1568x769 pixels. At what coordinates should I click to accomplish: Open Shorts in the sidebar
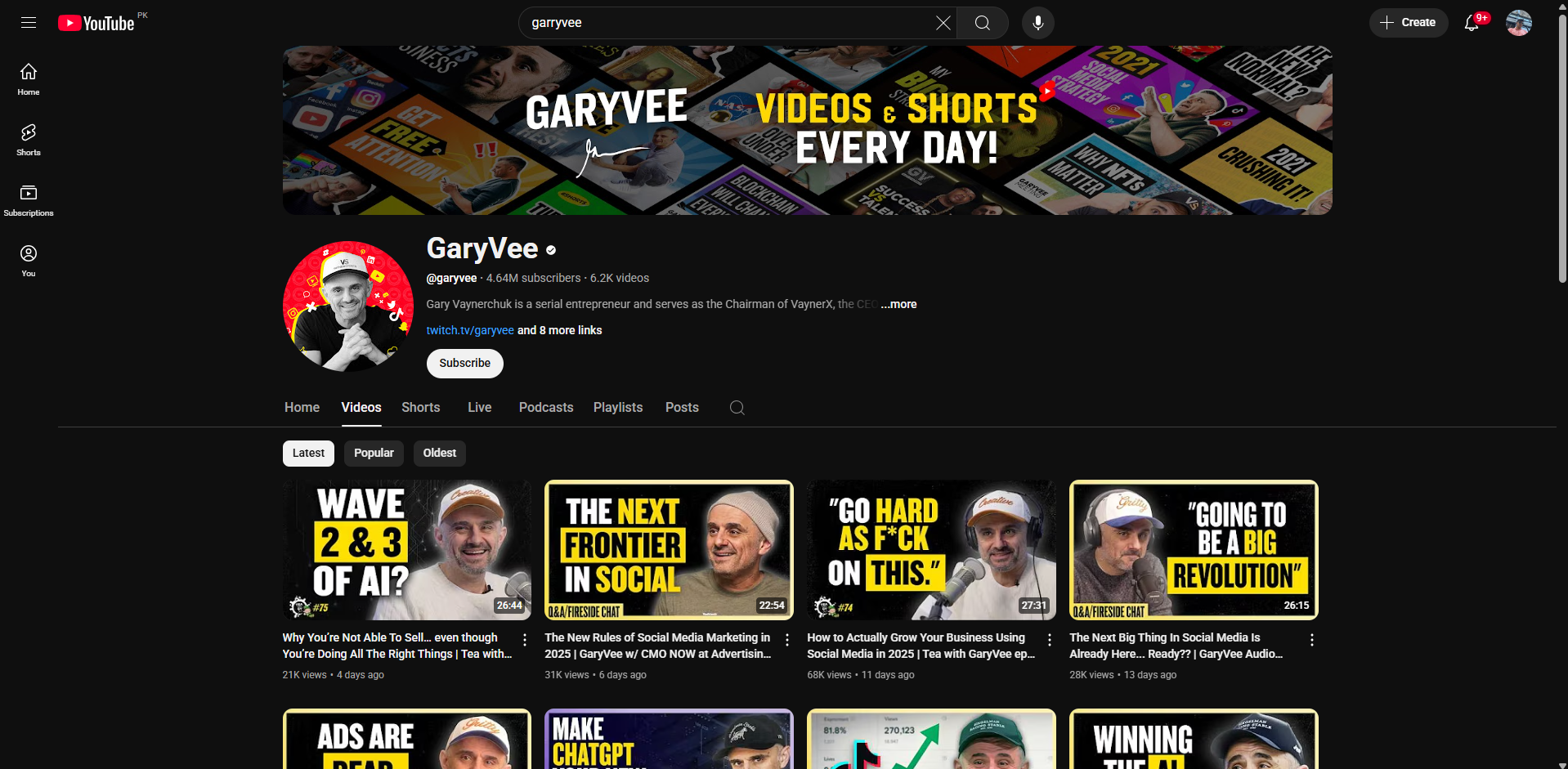[x=29, y=140]
